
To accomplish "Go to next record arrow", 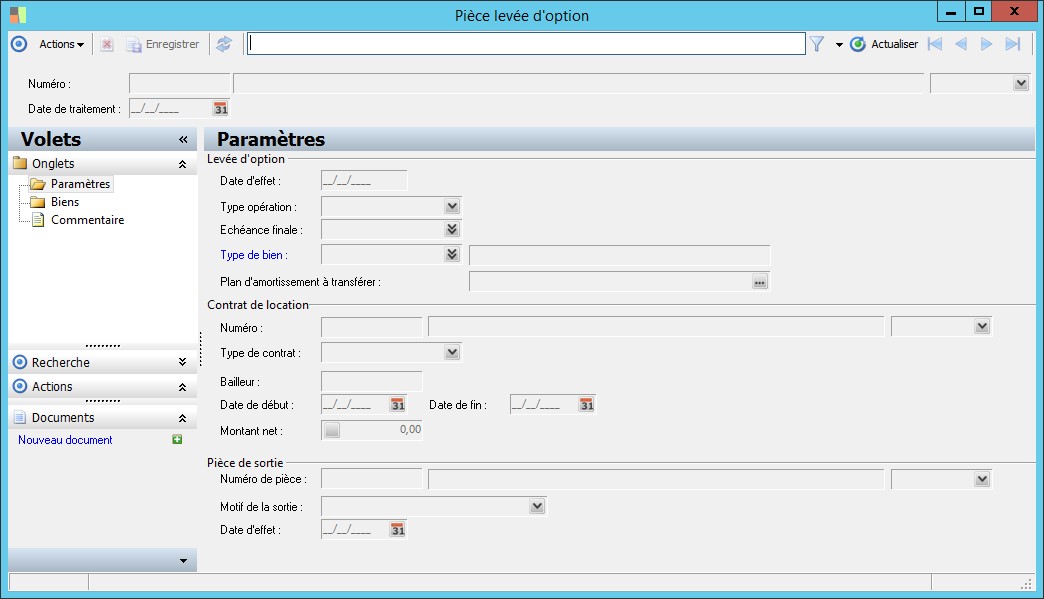I will [x=987, y=44].
